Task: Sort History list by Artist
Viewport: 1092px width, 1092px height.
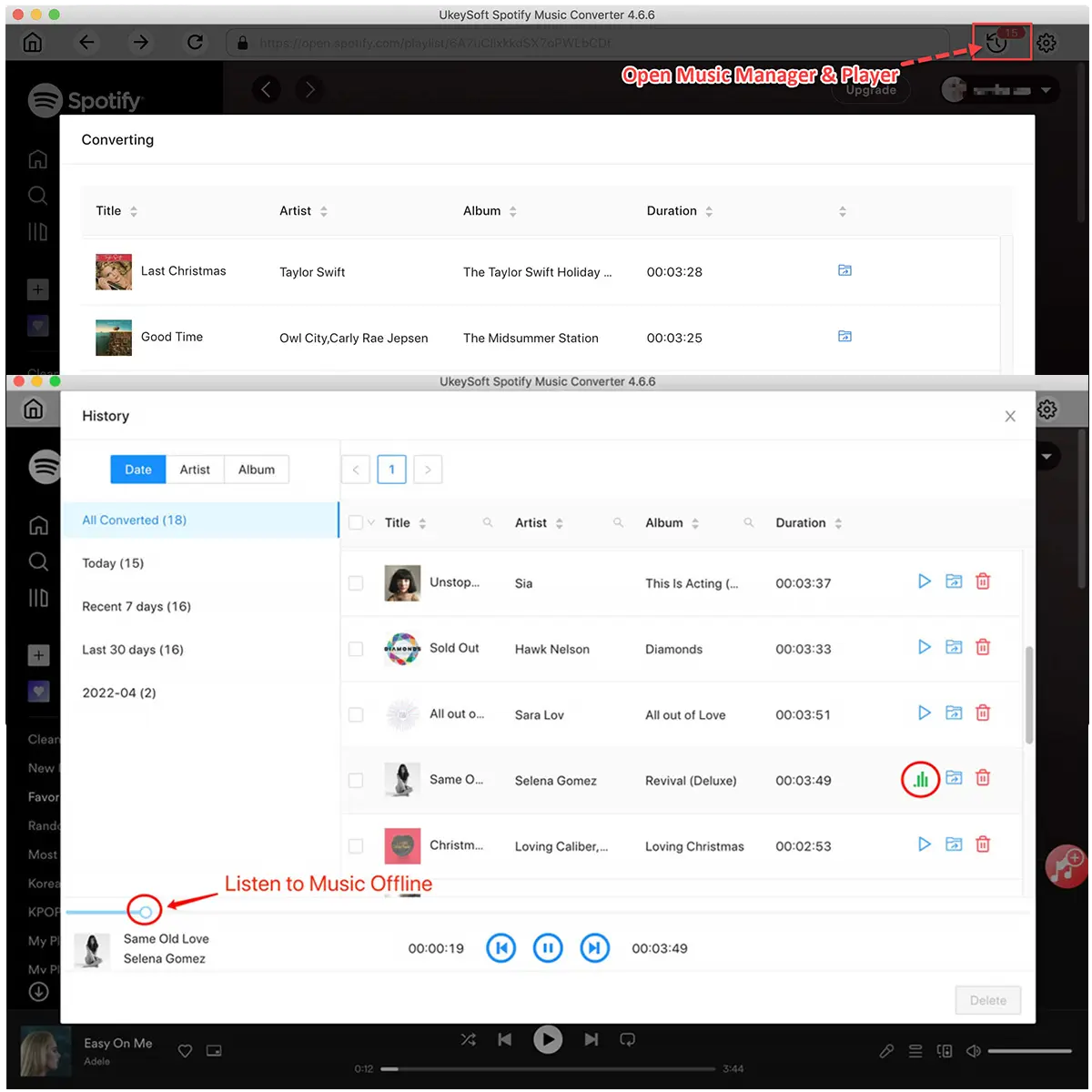Action: click(x=560, y=523)
